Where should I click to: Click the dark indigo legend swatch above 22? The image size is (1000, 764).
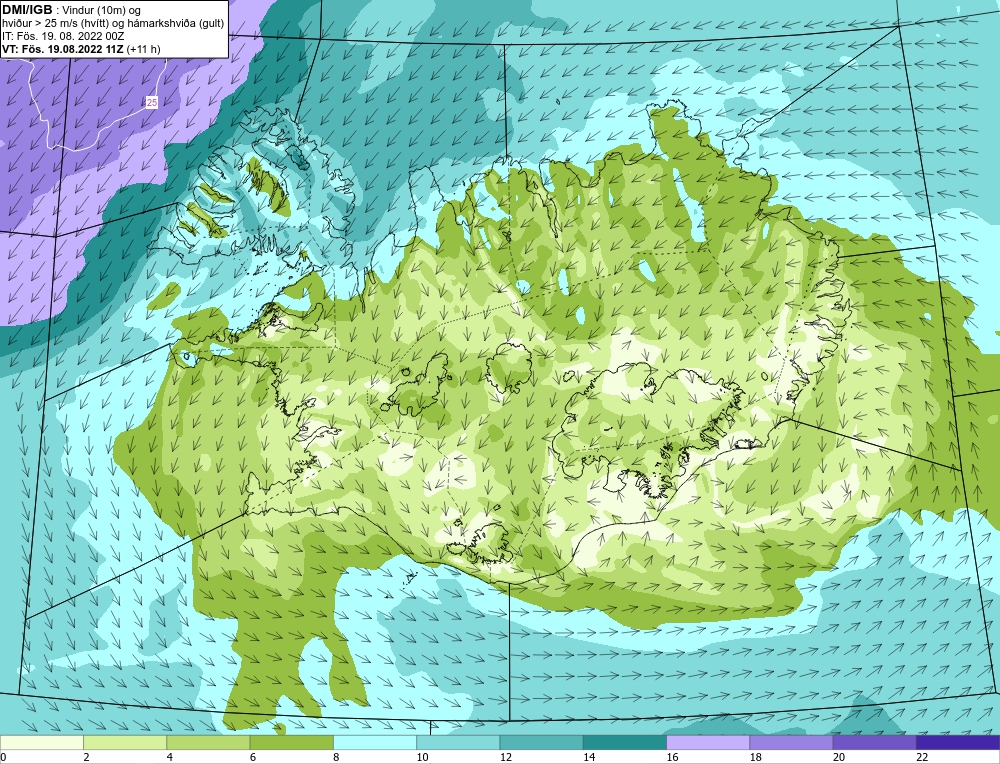point(957,742)
